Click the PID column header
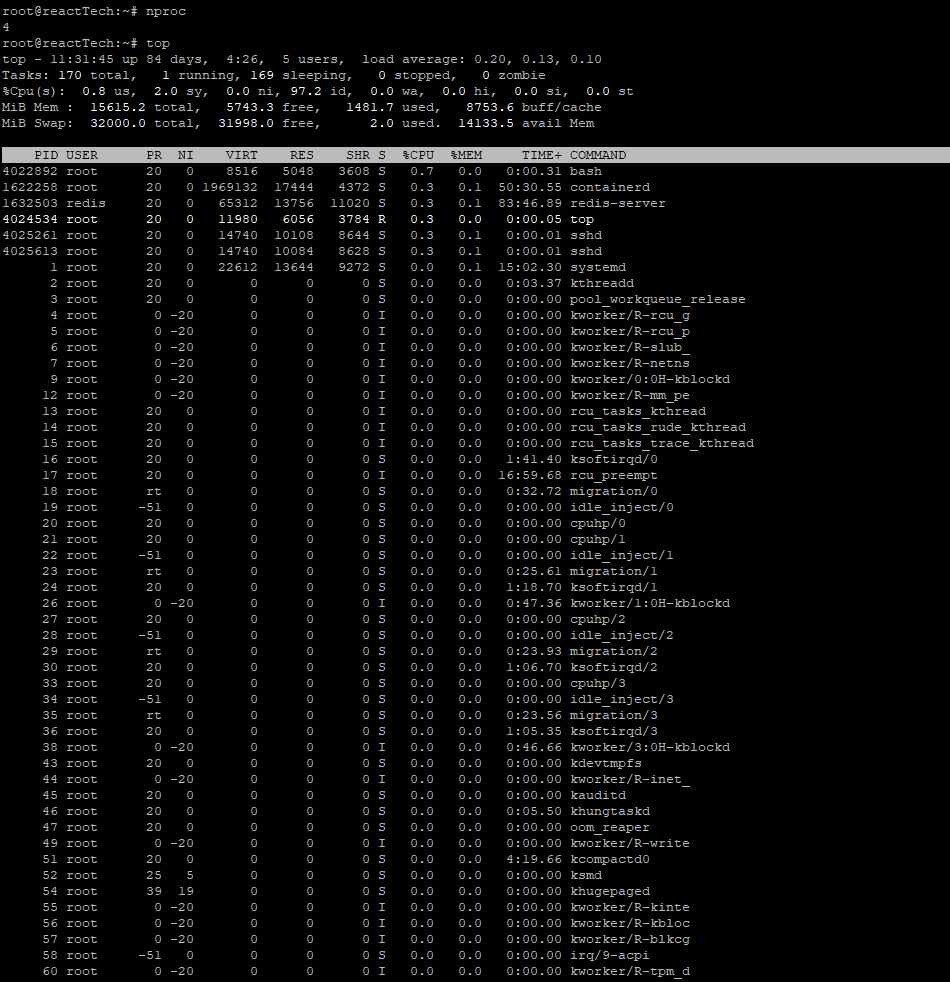Viewport: 950px width, 982px height. 46,155
